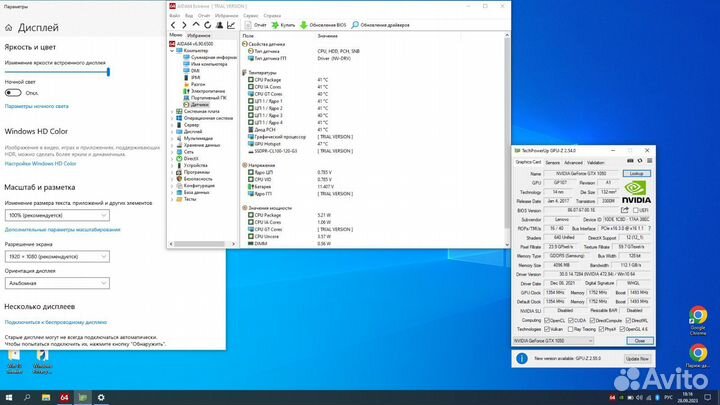
Task: Switch to the Advanced tab in GPU-Z
Action: point(573,163)
